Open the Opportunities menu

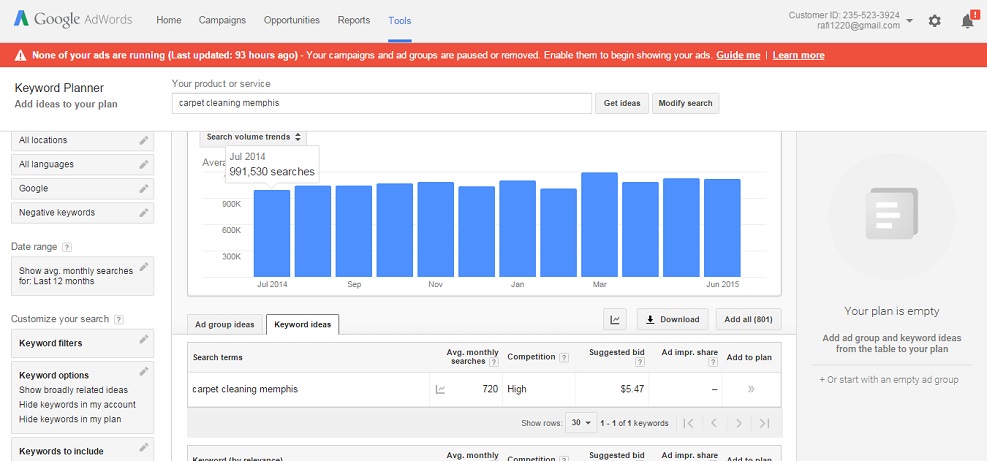[x=291, y=20]
